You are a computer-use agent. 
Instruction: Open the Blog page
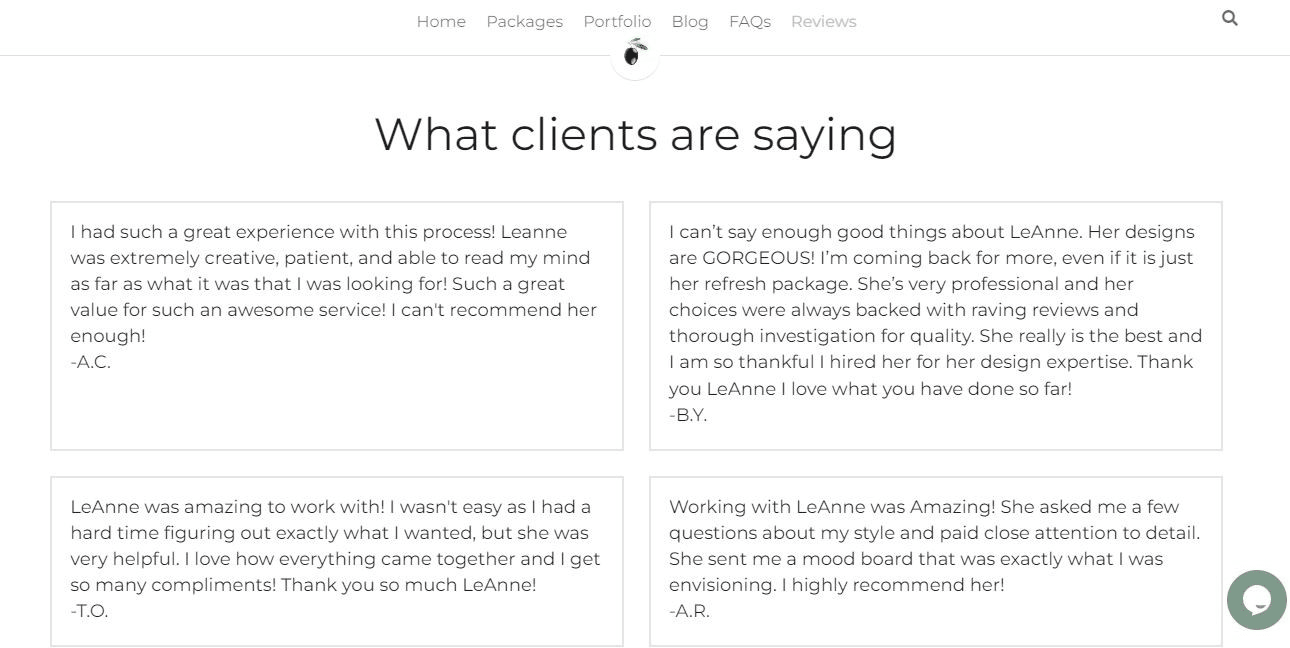coord(690,22)
